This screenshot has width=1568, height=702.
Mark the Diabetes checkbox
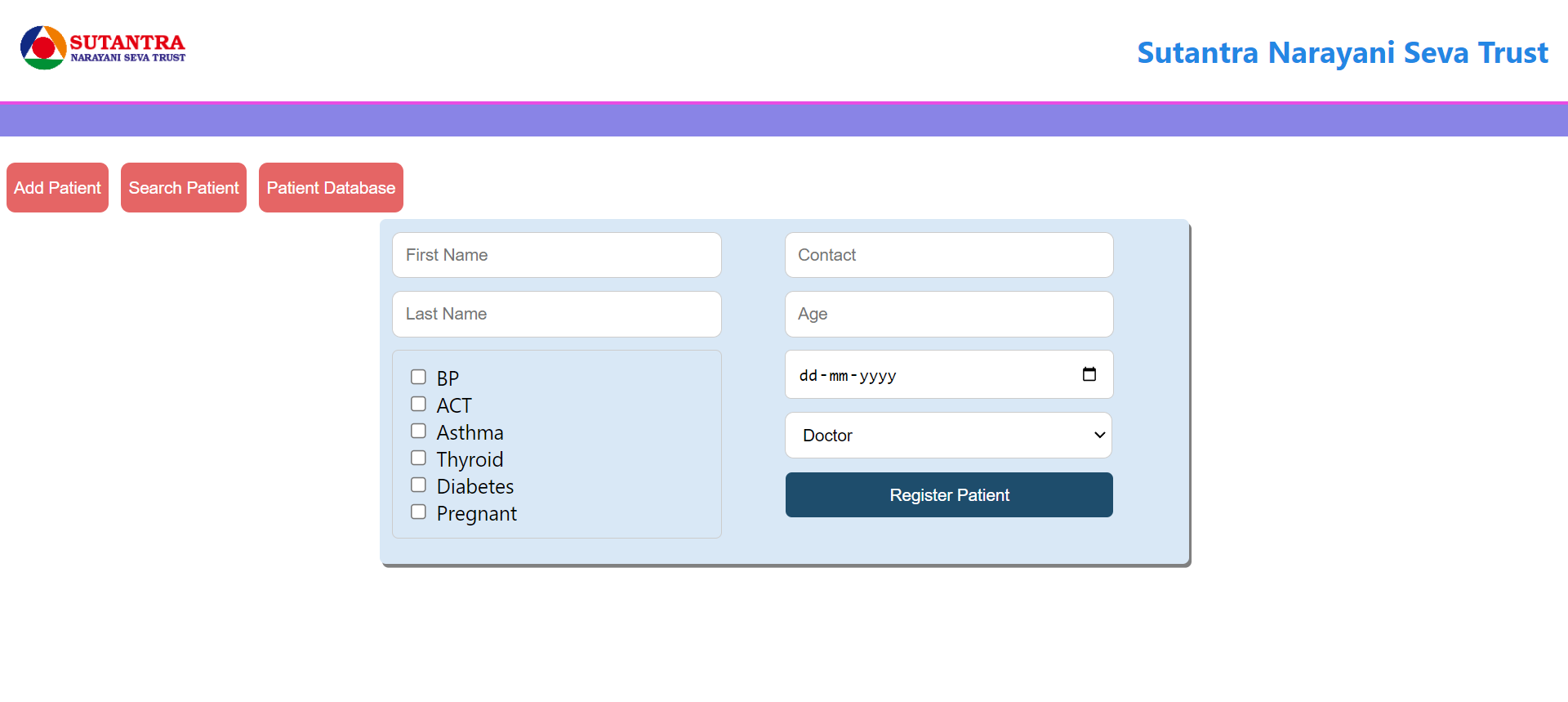[418, 485]
